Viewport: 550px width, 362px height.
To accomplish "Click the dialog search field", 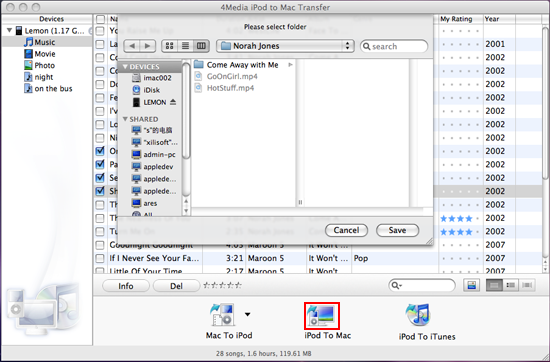I will (x=394, y=46).
